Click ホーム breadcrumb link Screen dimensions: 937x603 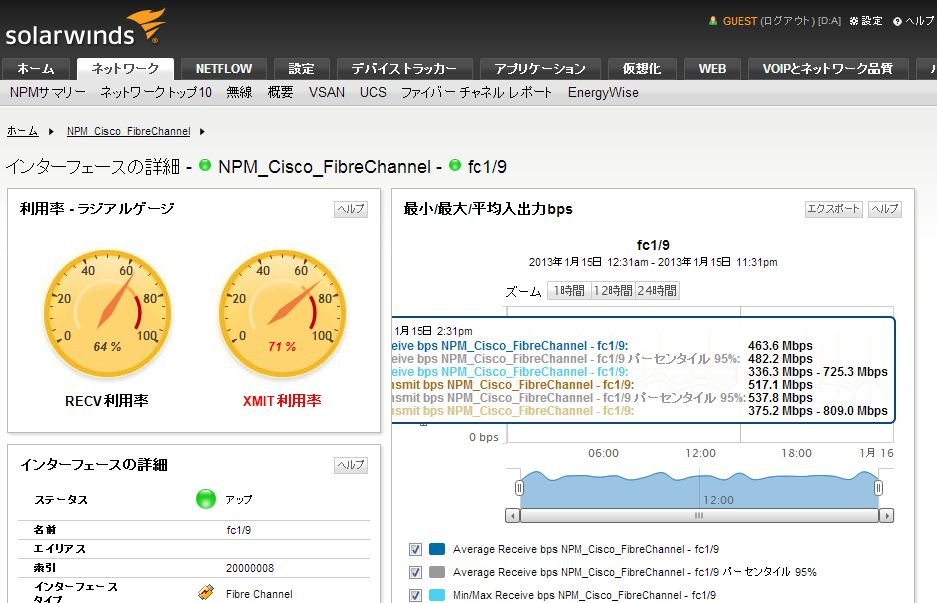tap(23, 131)
